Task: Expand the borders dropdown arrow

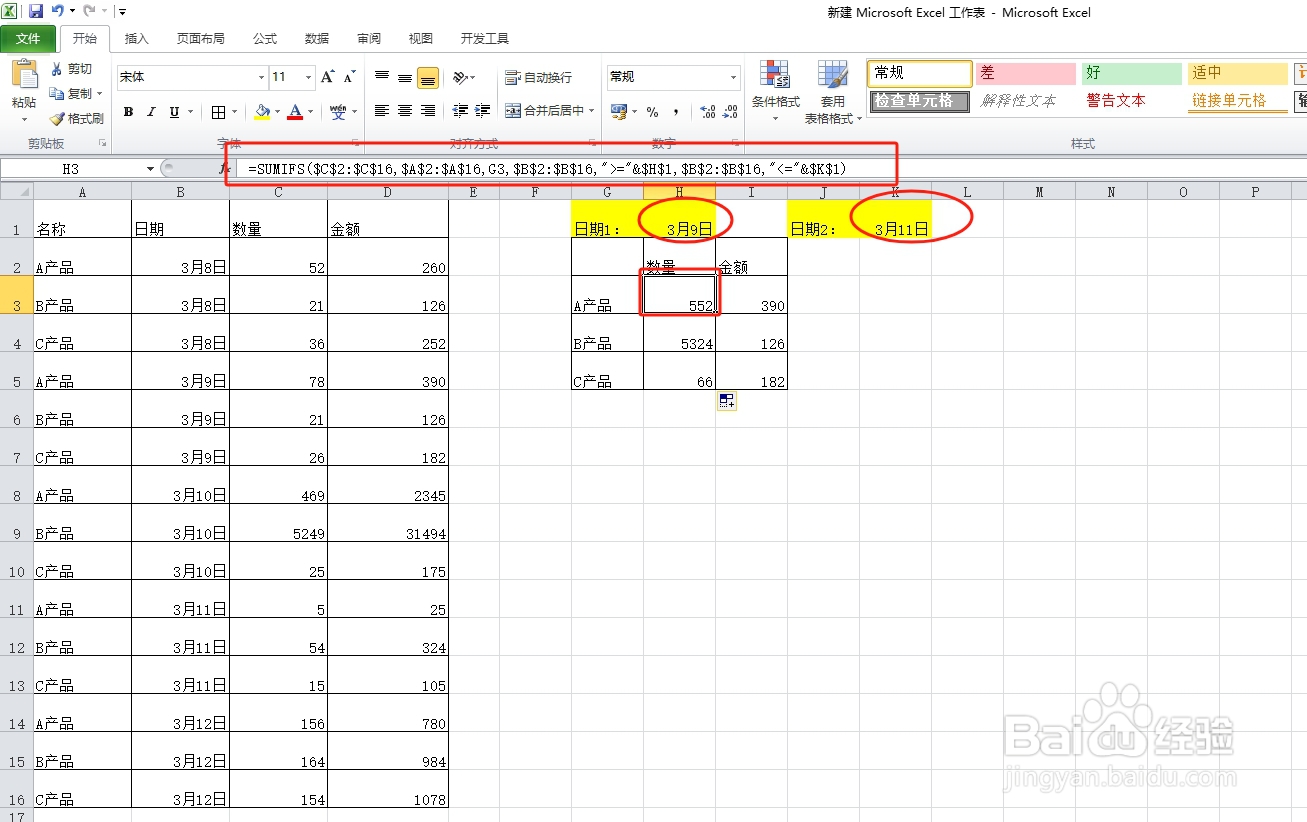Action: [234, 112]
